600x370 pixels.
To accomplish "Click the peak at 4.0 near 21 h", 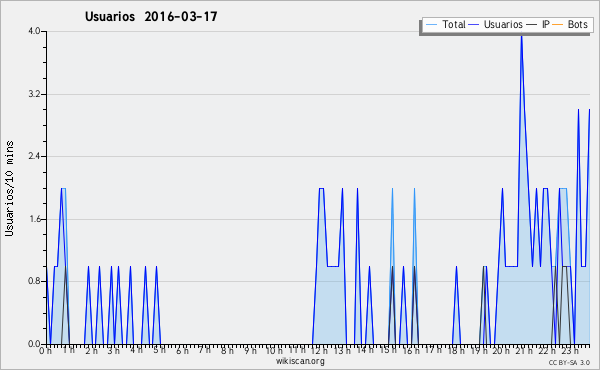I will [521, 36].
